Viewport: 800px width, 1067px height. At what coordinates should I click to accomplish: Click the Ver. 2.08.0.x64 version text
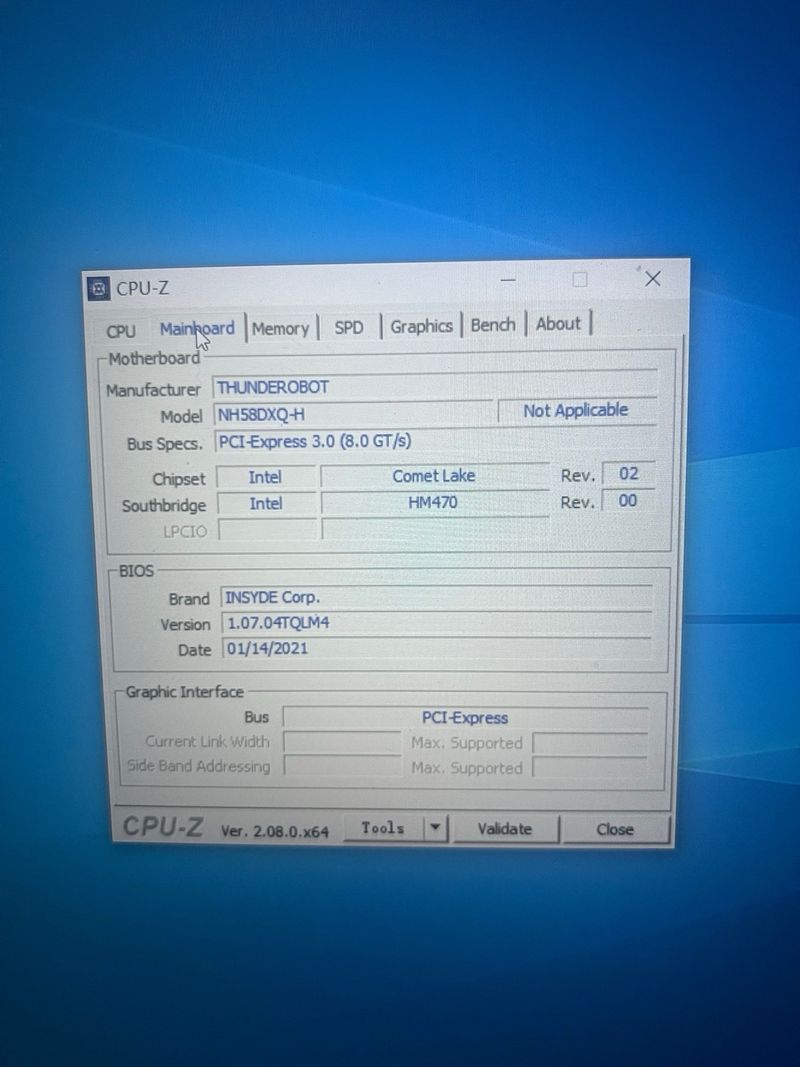point(274,831)
